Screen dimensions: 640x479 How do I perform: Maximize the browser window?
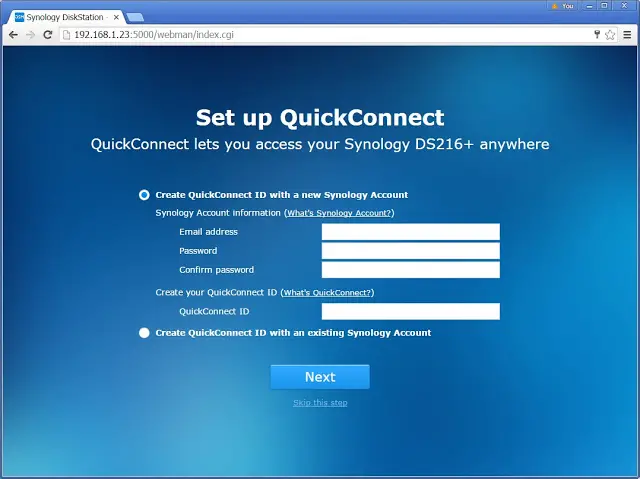pyautogui.click(x=604, y=6)
